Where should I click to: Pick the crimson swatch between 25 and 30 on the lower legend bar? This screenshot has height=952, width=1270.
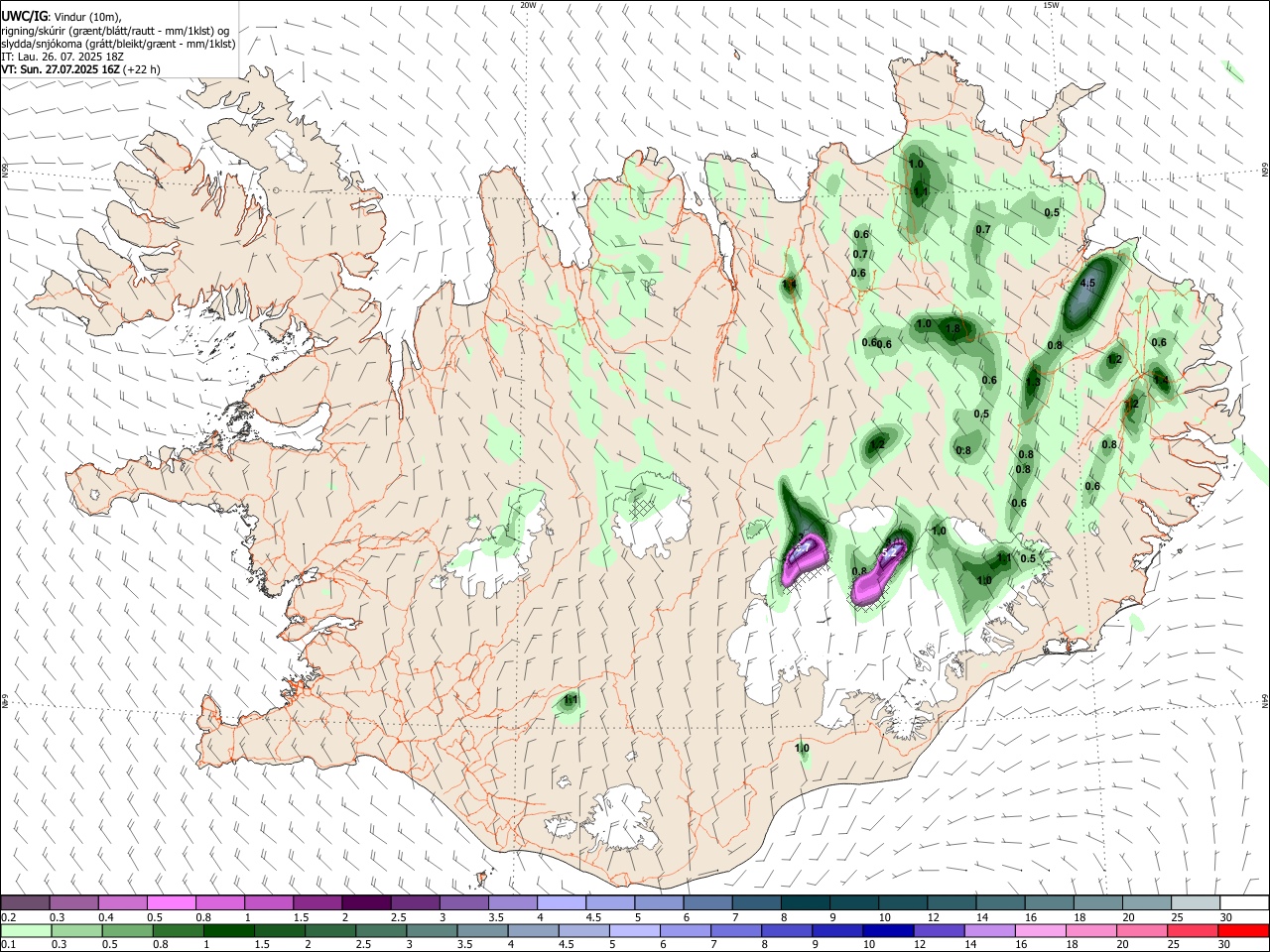tap(1194, 930)
